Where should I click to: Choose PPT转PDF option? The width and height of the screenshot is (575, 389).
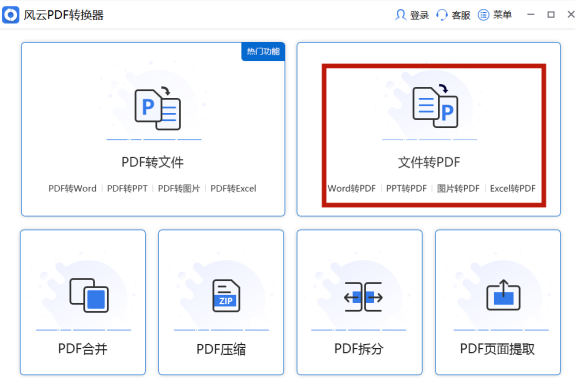coord(406,188)
